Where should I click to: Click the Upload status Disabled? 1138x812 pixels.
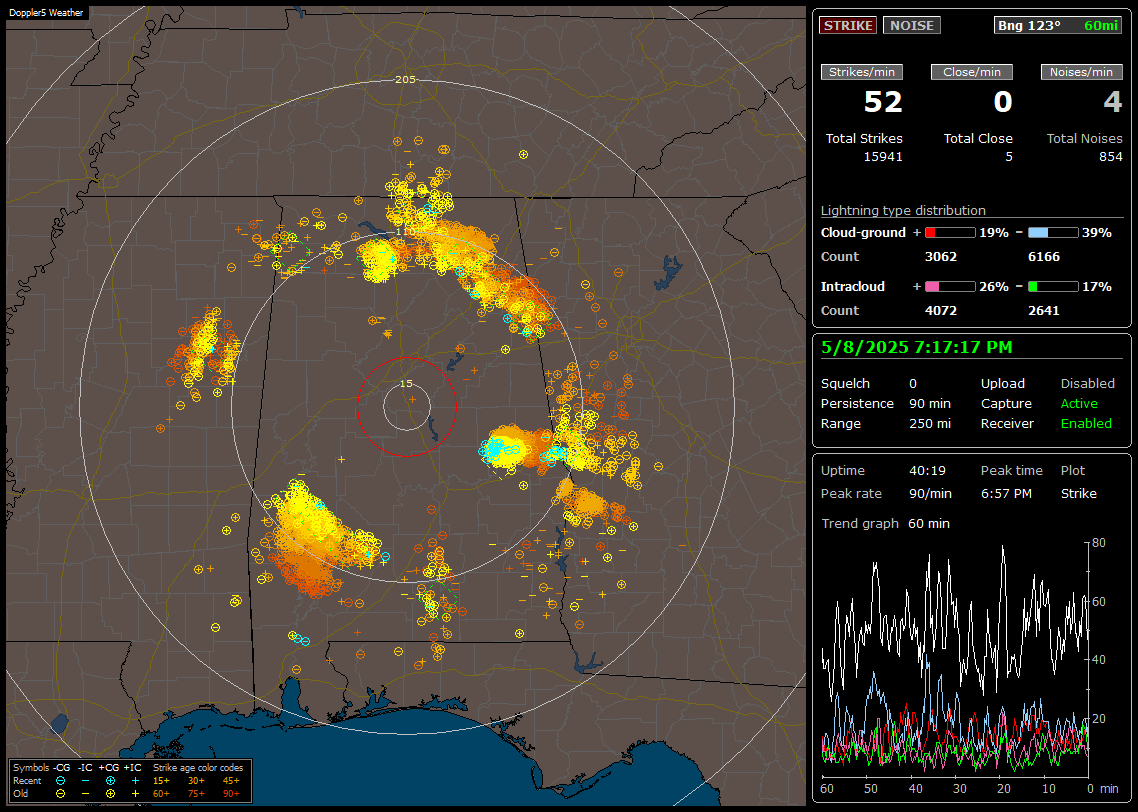click(1087, 384)
